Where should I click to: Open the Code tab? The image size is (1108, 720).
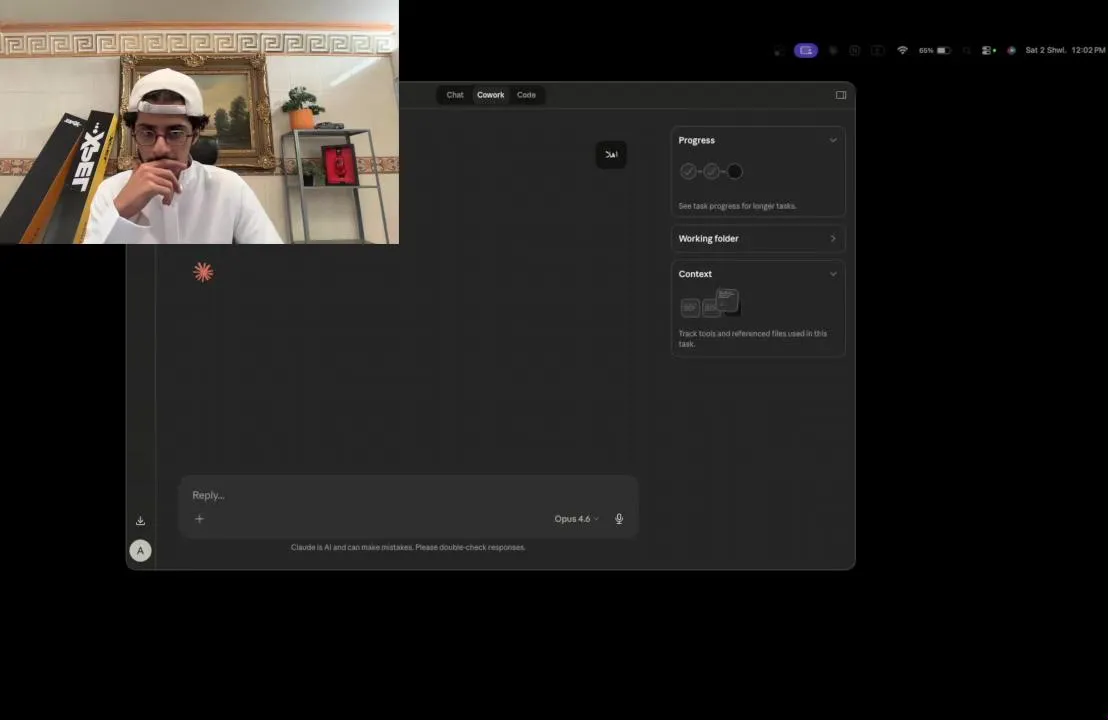click(526, 95)
